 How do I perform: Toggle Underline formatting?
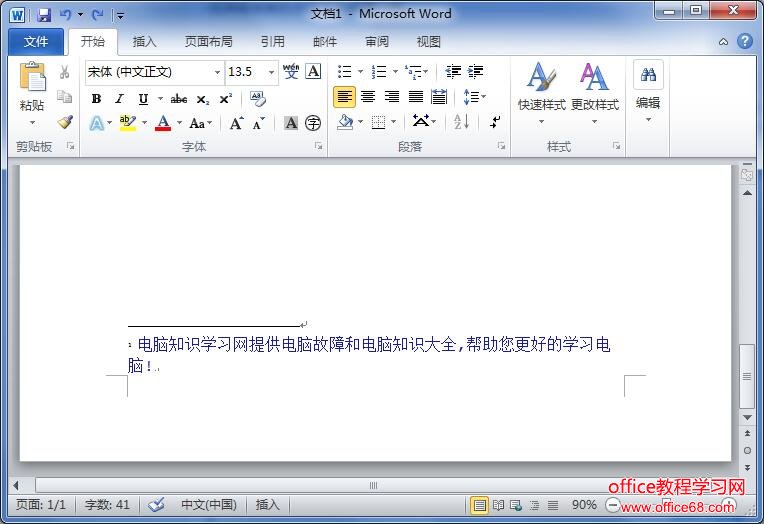point(143,99)
